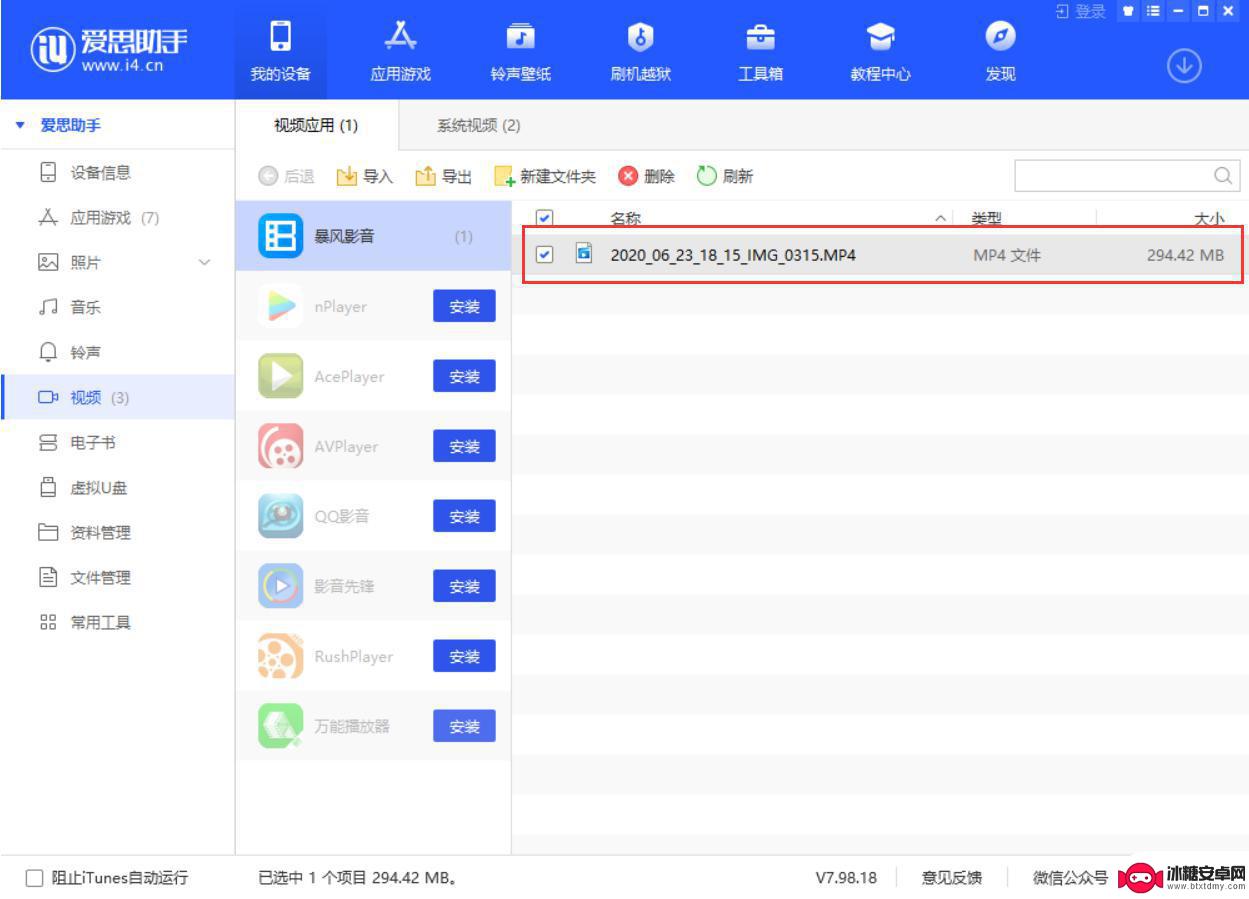Install QQ影音 with its 安装 button

(x=464, y=516)
